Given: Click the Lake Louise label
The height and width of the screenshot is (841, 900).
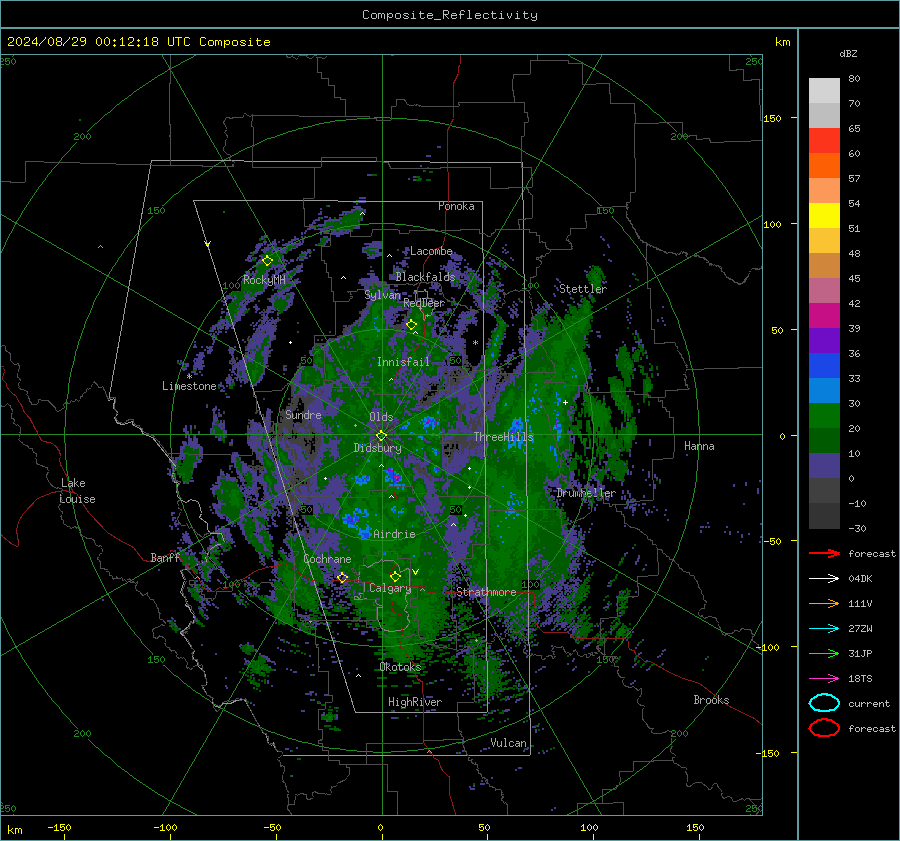Looking at the screenshot, I should point(78,491).
